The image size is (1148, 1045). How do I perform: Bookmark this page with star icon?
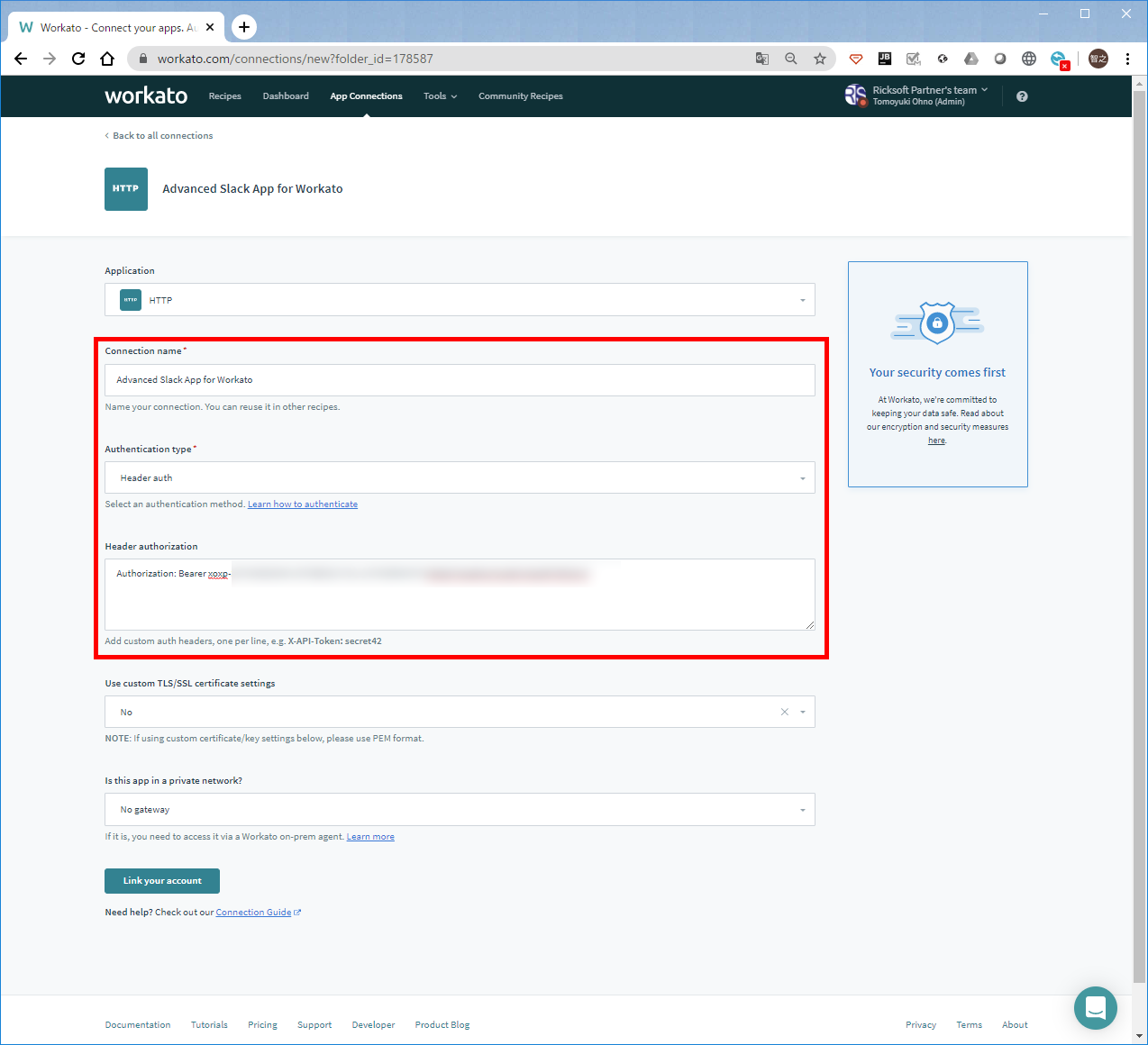(820, 59)
